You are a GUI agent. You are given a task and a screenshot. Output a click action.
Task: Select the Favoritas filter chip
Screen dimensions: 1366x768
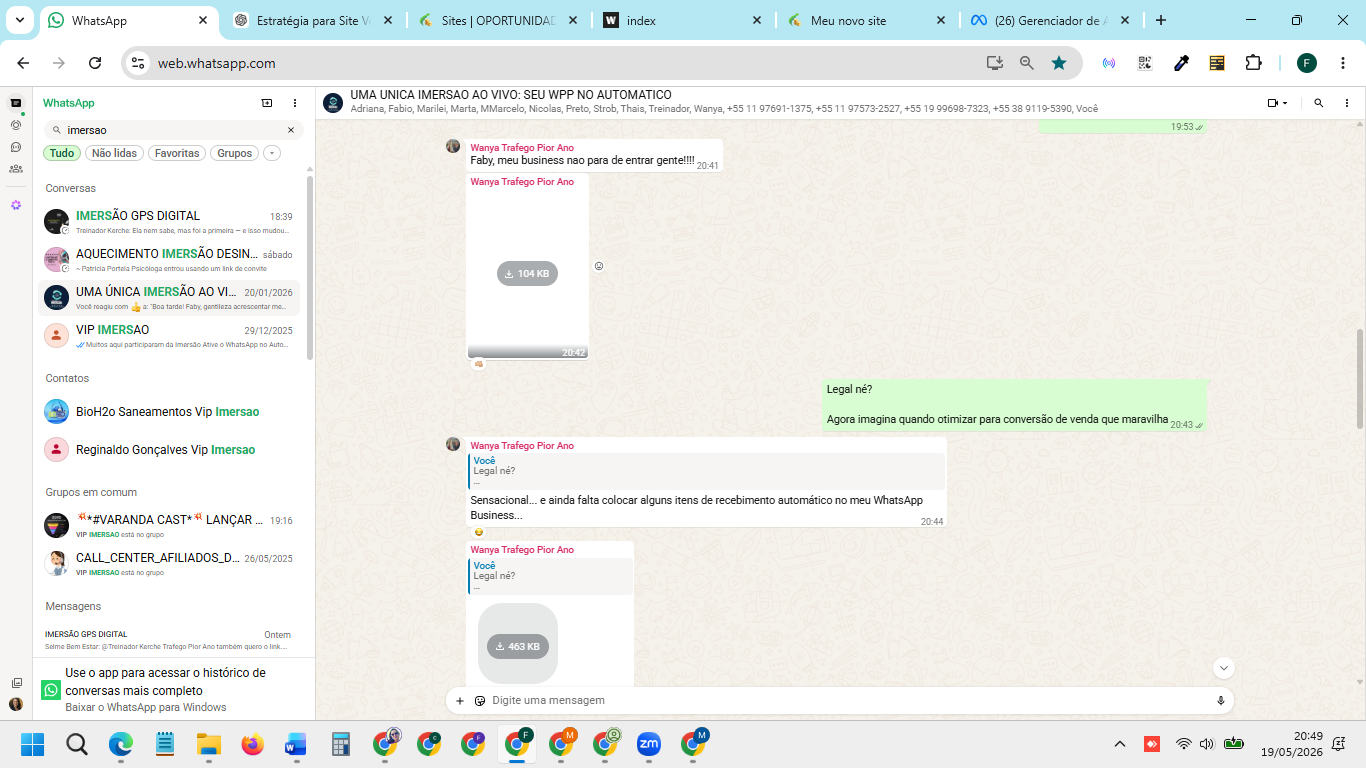point(177,153)
